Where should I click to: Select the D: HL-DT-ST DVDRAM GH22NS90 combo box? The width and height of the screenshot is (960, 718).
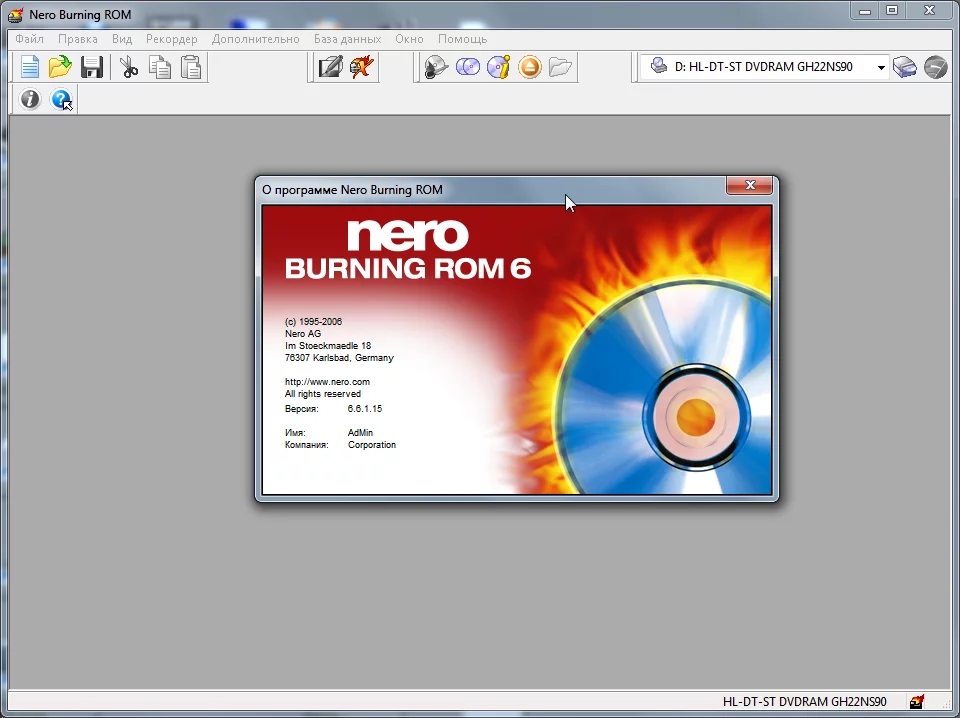point(764,67)
